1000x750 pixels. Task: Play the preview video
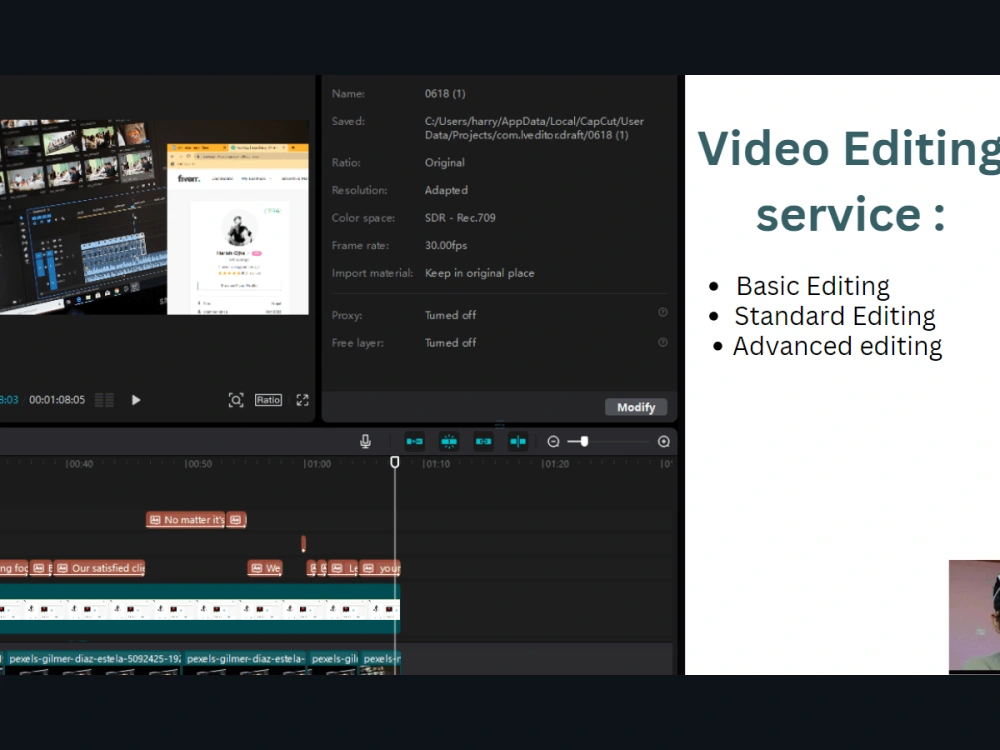(136, 400)
